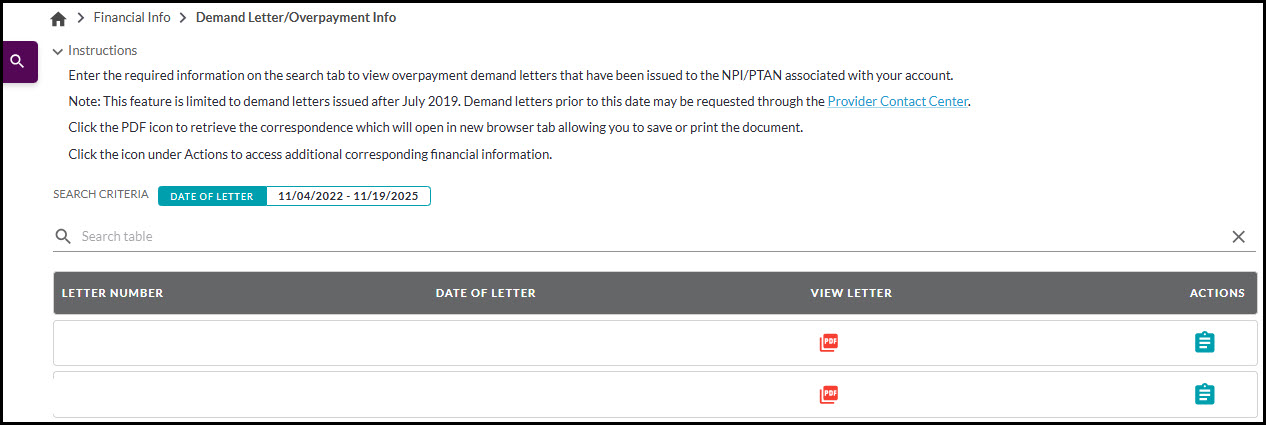This screenshot has height=425, width=1266.
Task: Click the Search table magnifier icon
Action: click(63, 237)
